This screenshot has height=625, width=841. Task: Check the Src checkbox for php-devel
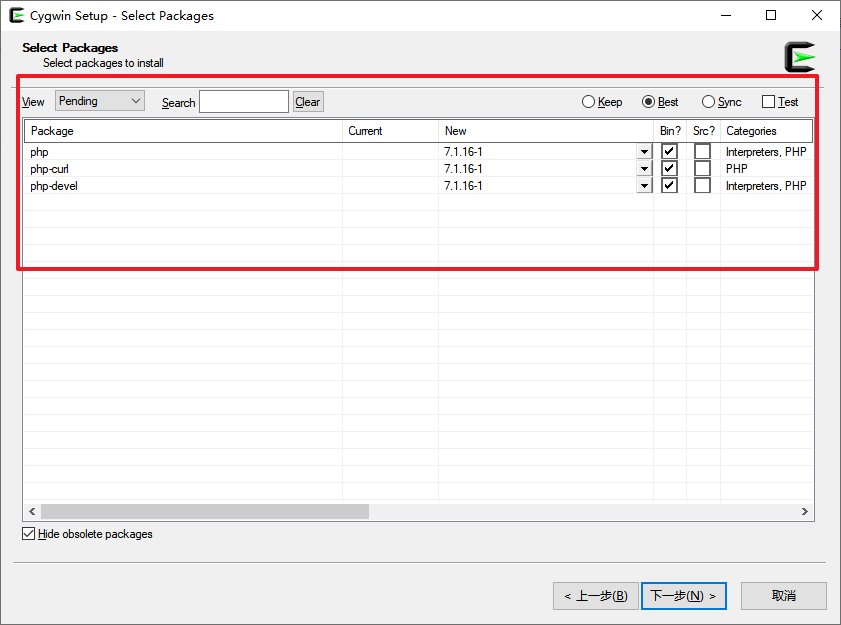coord(703,186)
